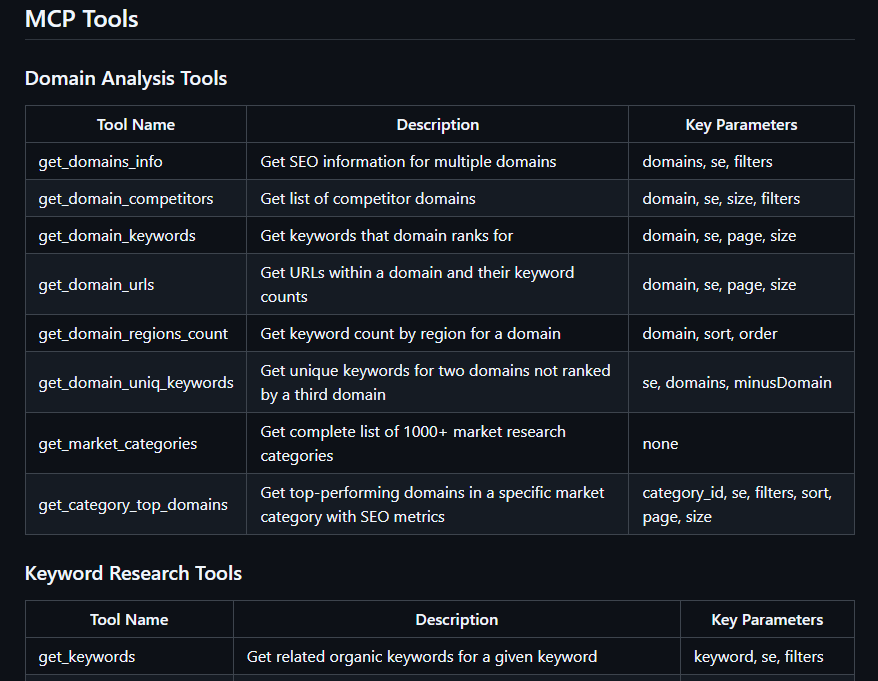The image size is (878, 681).
Task: Click the MCP Tools heading
Action: click(x=82, y=19)
